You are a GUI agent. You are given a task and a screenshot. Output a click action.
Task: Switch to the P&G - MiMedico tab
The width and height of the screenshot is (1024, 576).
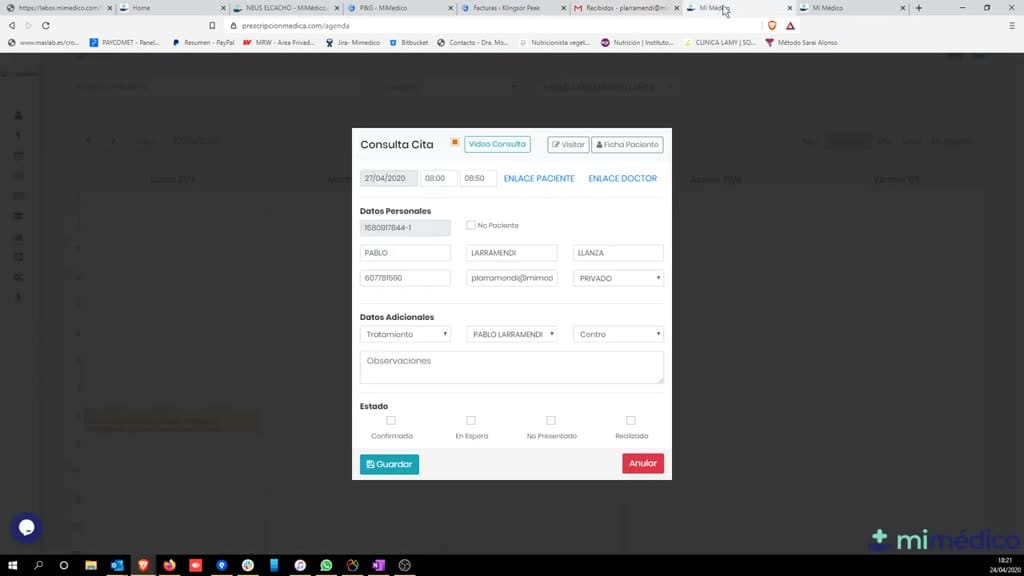pyautogui.click(x=399, y=8)
